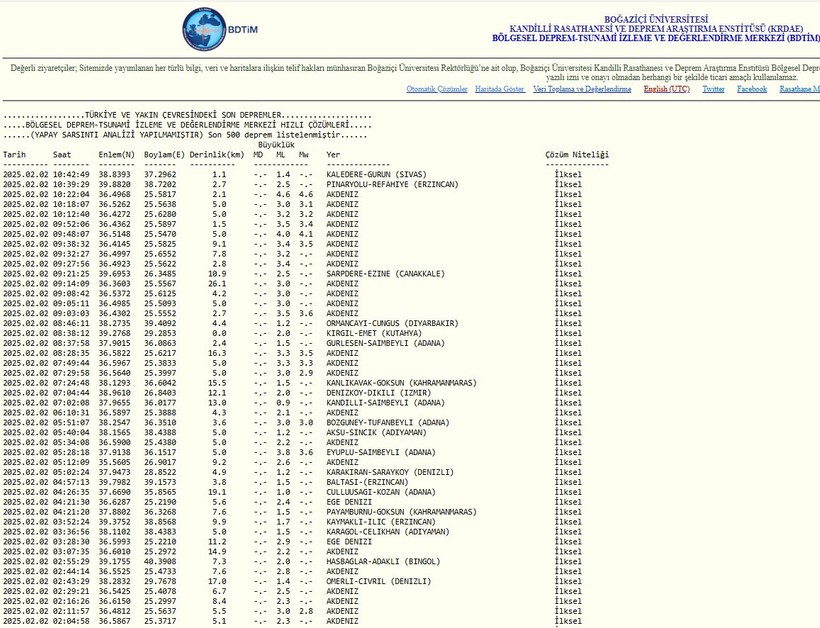Viewport: 820px width, 628px height.
Task: Select the KALEDERE-GURUN (SIVAS) location text
Action: (377, 175)
